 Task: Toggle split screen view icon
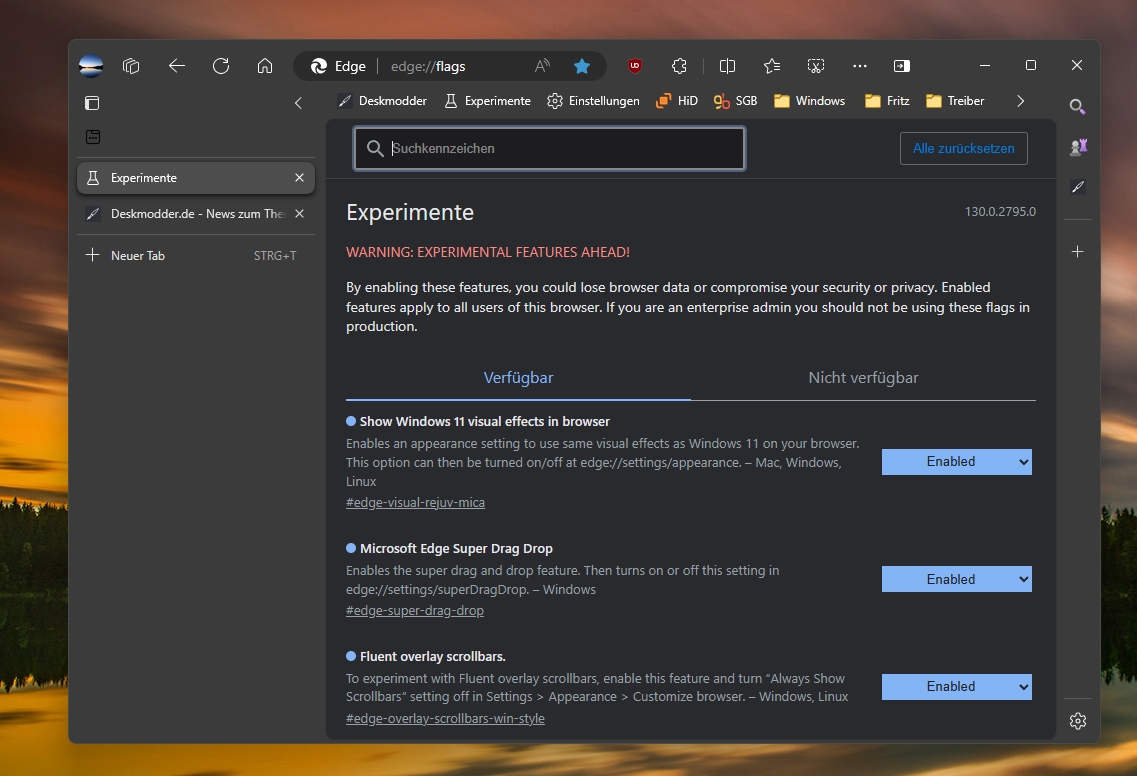(x=727, y=66)
